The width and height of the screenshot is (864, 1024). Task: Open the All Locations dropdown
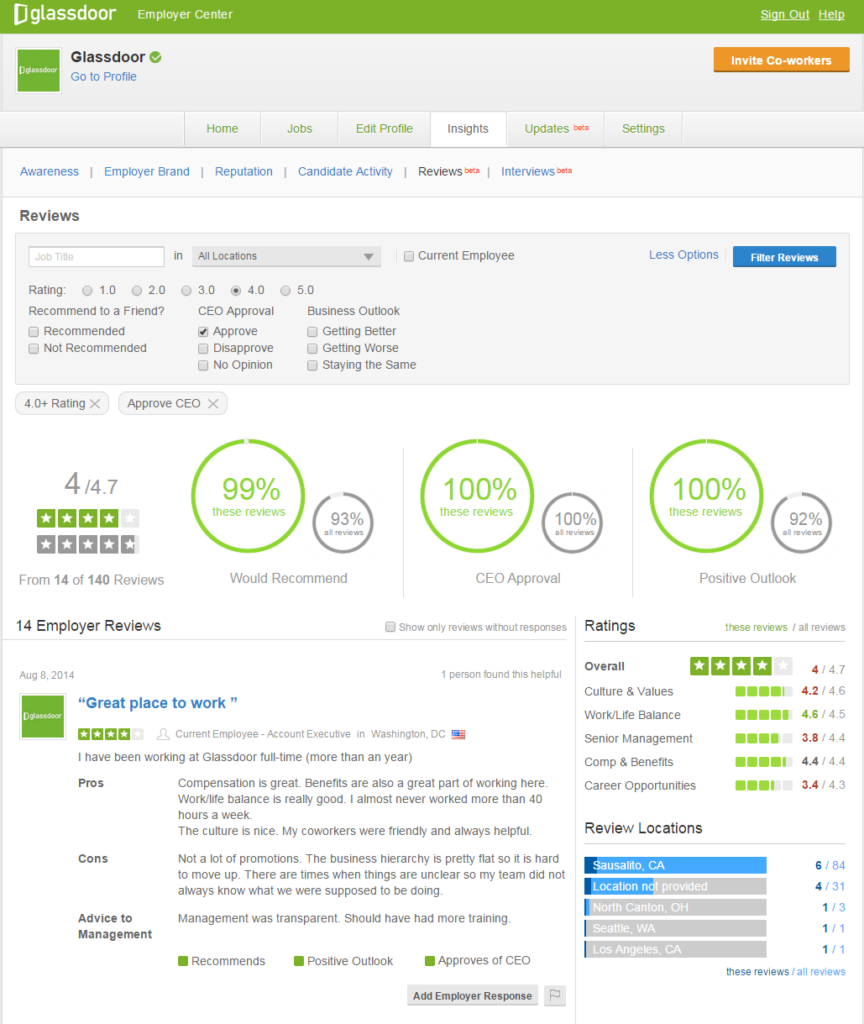(286, 256)
